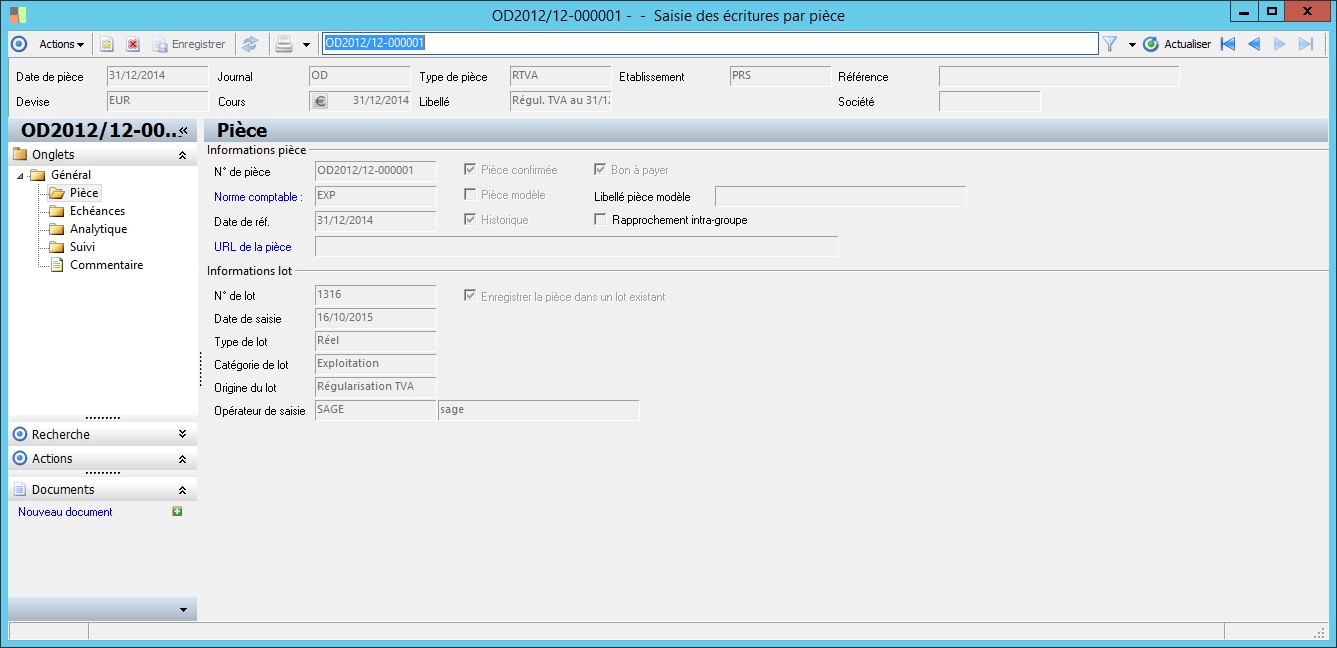
Task: Click the Recherche section circle icon
Action: pos(20,434)
